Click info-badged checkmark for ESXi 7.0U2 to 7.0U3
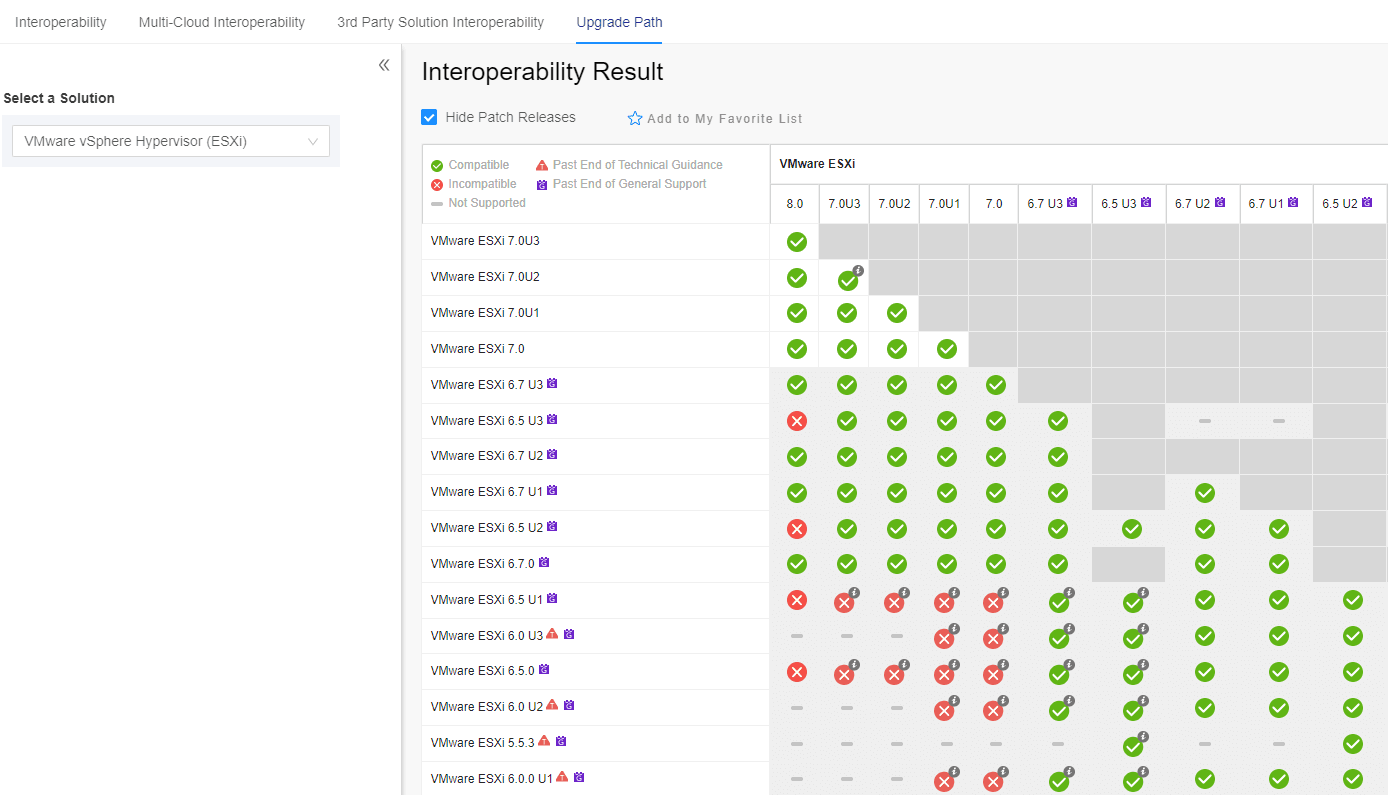The height and width of the screenshot is (795, 1388). click(x=848, y=279)
